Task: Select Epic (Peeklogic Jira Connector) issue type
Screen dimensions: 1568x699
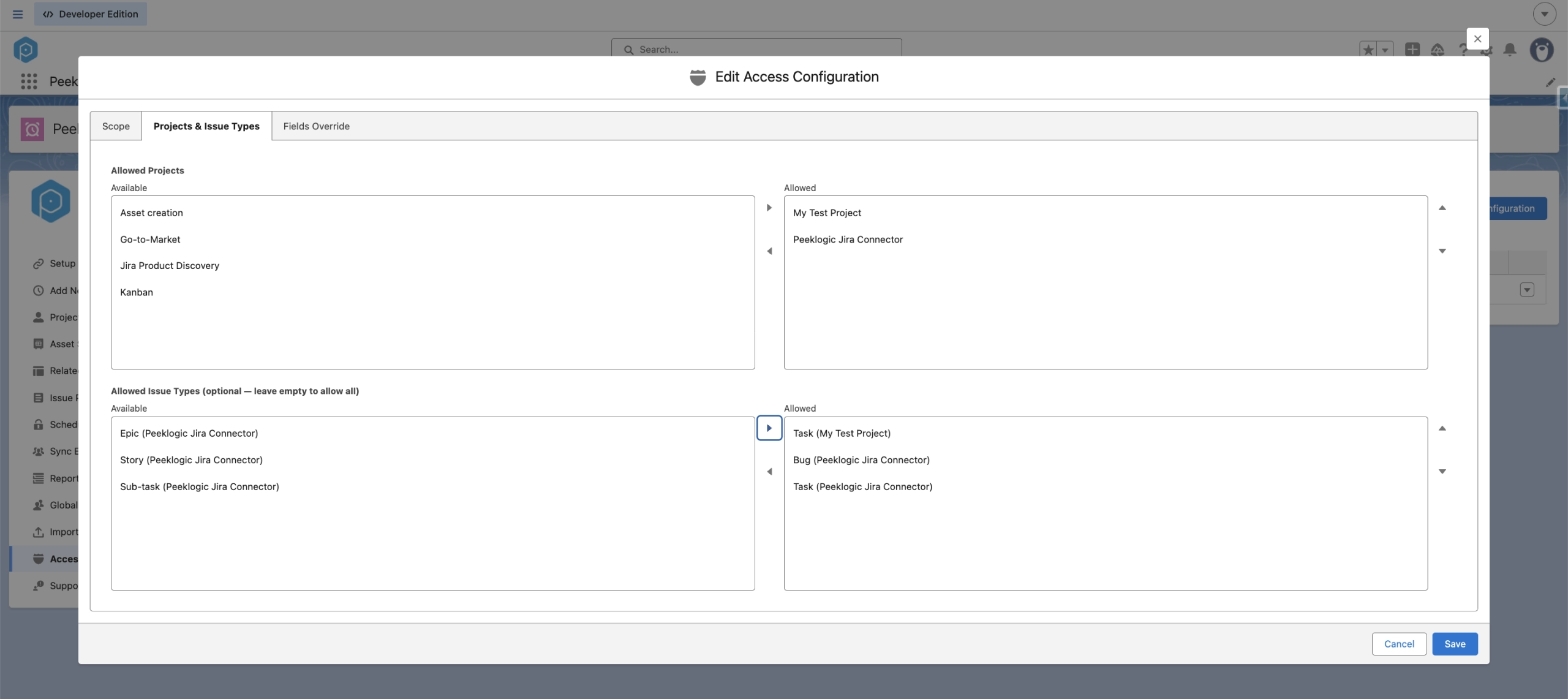Action: coord(432,433)
